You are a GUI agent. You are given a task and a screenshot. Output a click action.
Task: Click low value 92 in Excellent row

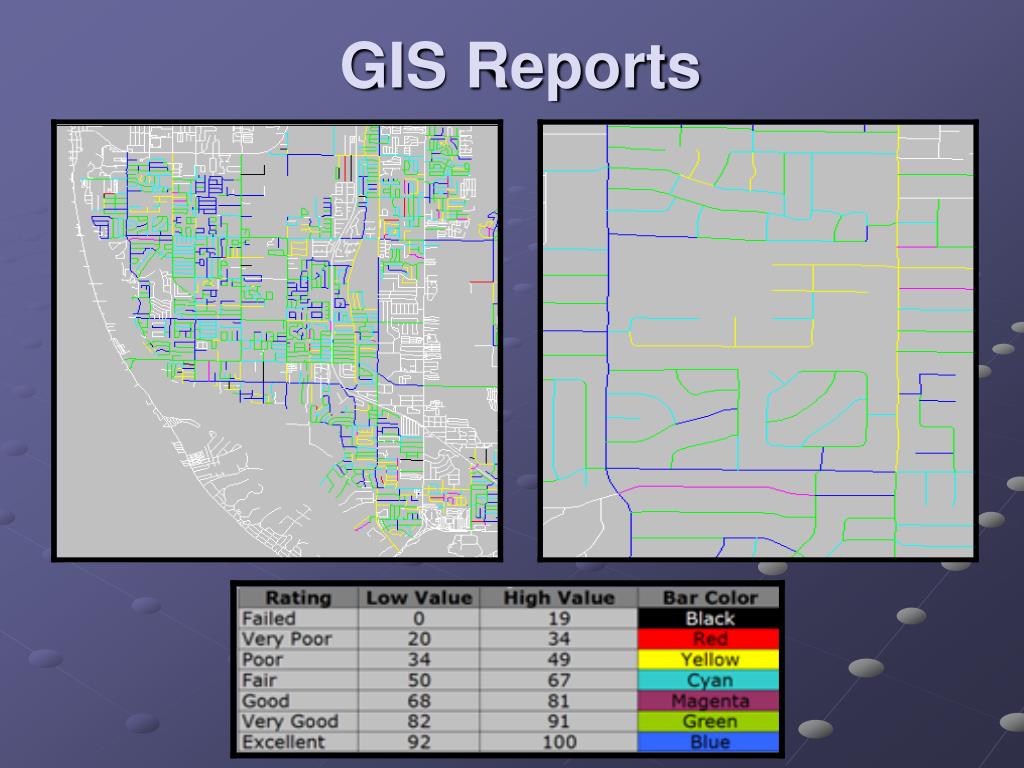pyautogui.click(x=419, y=742)
